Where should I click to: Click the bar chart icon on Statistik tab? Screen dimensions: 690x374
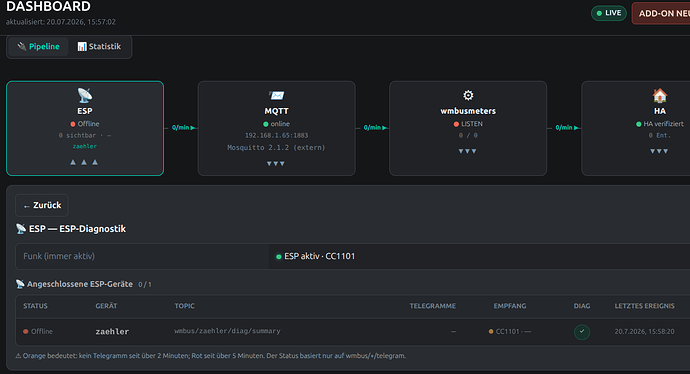tap(82, 47)
